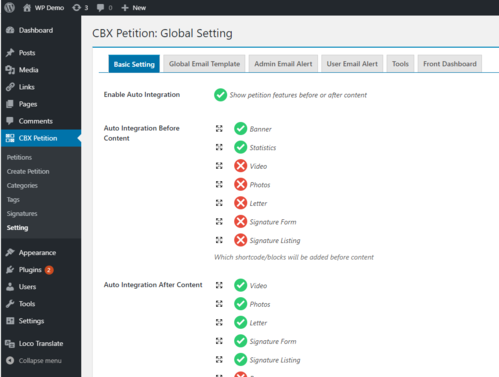
Task: Click the Collapse menu arrow icon
Action: tap(10, 360)
